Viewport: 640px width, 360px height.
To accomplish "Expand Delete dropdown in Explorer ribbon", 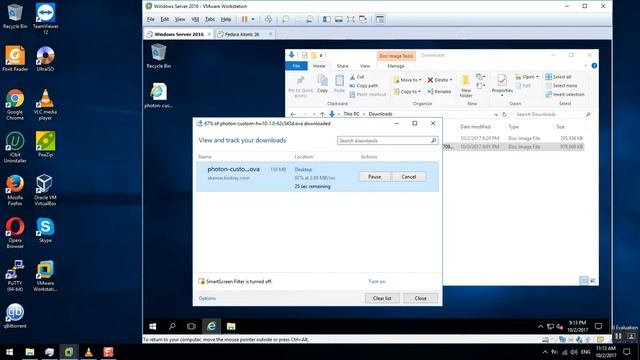I will [x=451, y=80].
